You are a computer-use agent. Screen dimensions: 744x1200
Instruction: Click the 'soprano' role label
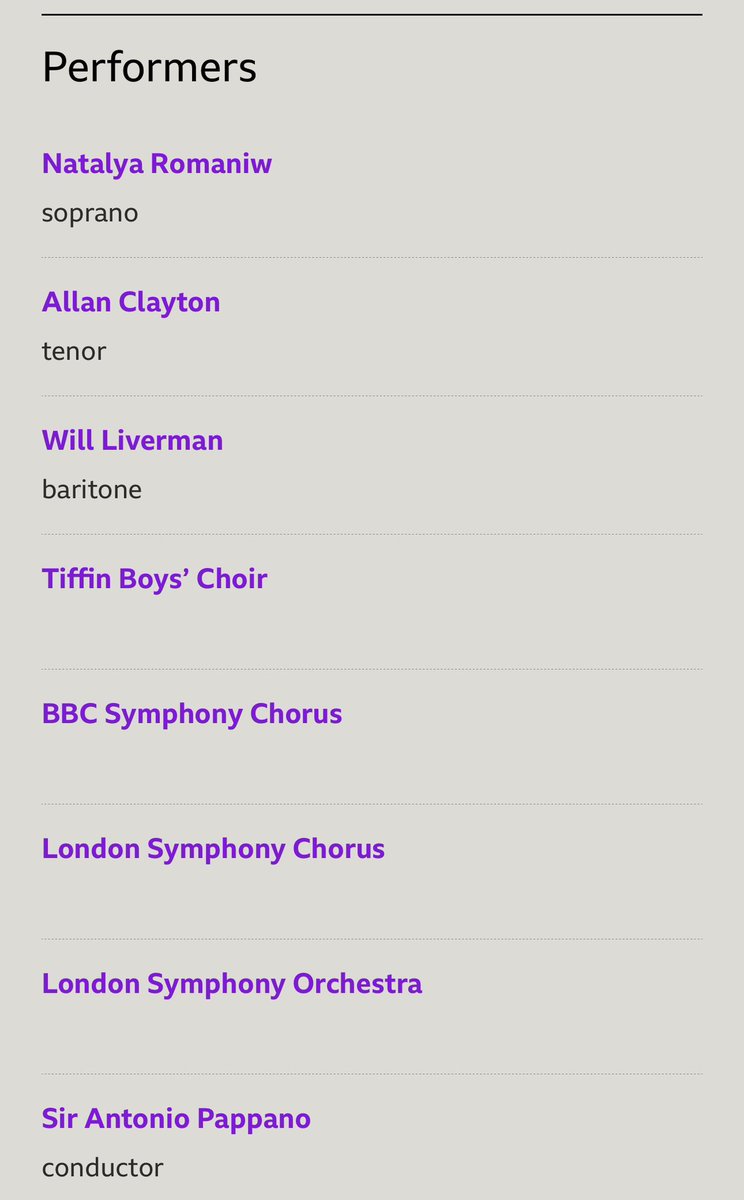coord(90,213)
